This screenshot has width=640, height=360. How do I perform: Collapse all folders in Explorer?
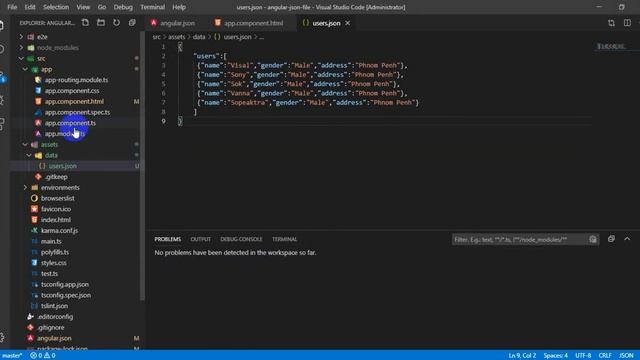(132, 23)
